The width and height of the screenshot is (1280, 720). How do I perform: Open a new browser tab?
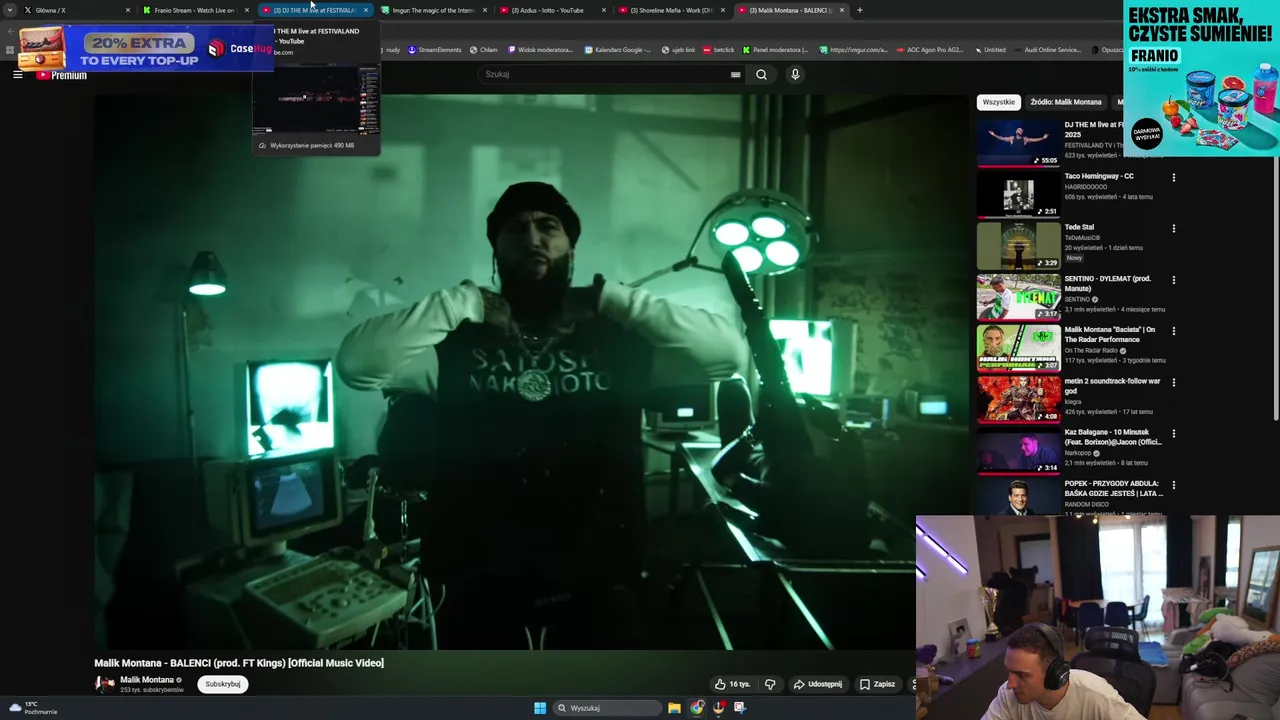pos(859,10)
